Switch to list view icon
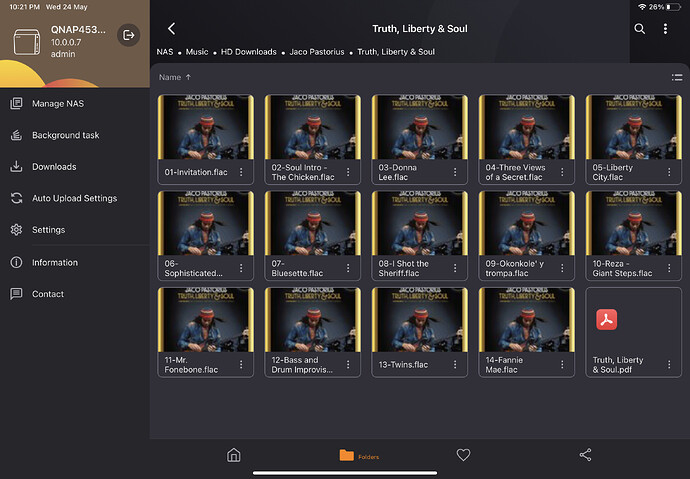 click(x=677, y=77)
